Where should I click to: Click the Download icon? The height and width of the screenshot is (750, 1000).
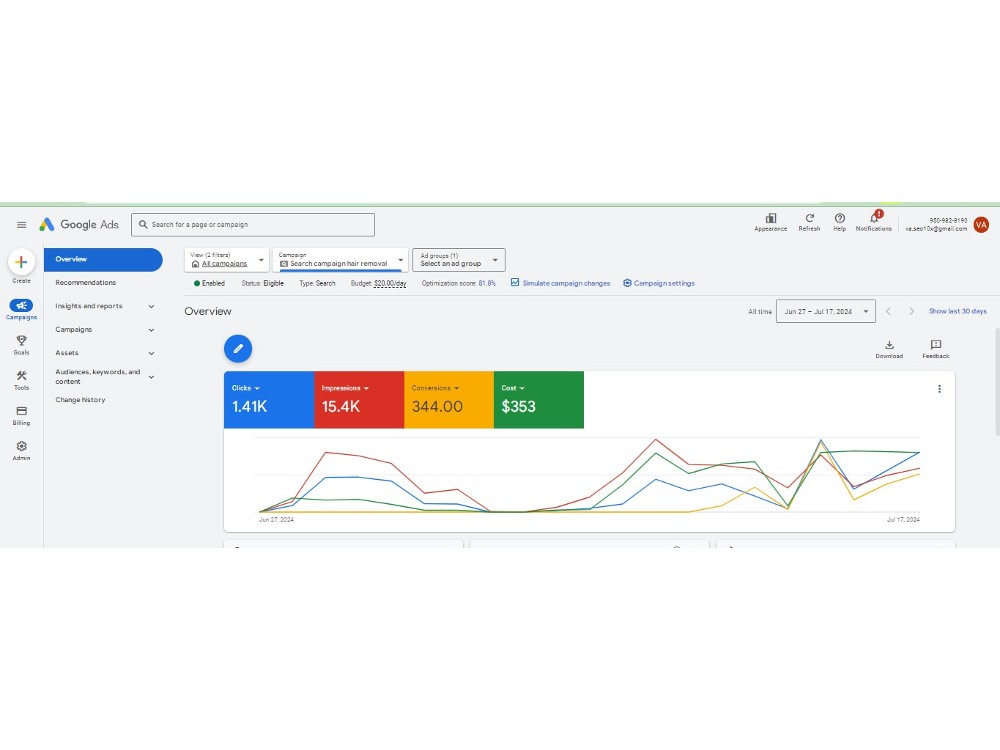click(x=889, y=345)
